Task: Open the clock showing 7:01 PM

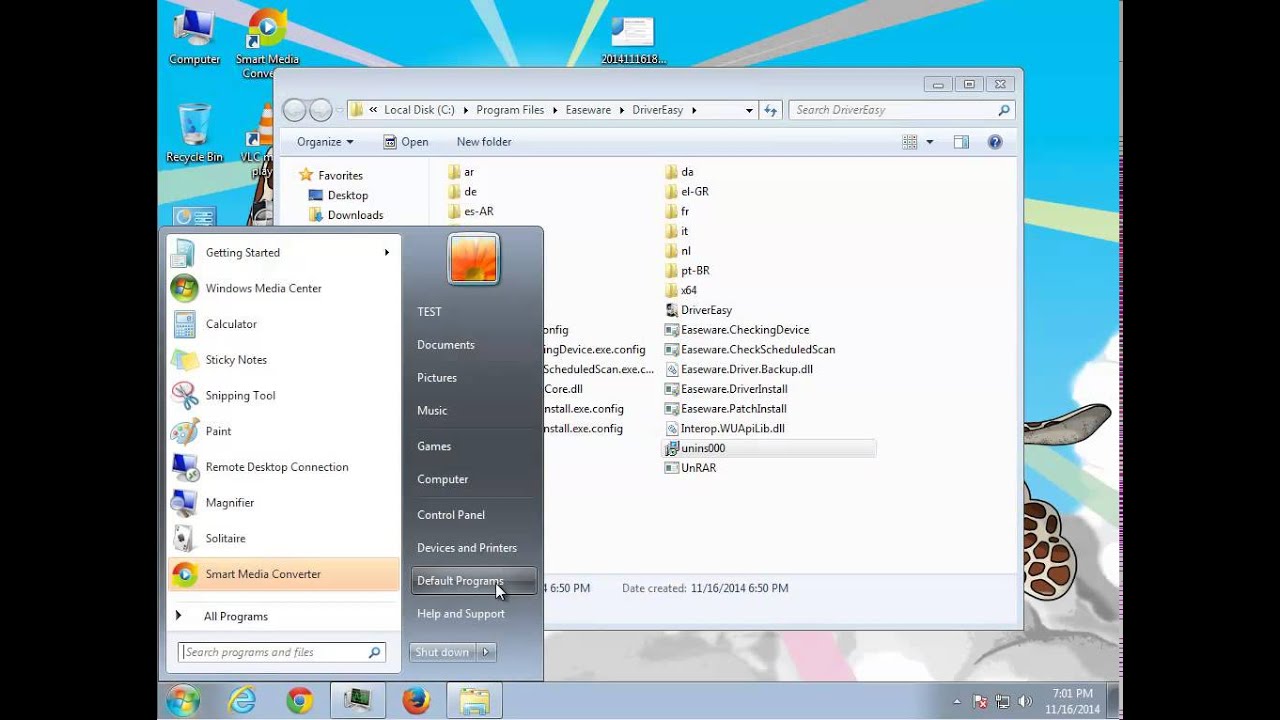Action: pyautogui.click(x=1072, y=701)
